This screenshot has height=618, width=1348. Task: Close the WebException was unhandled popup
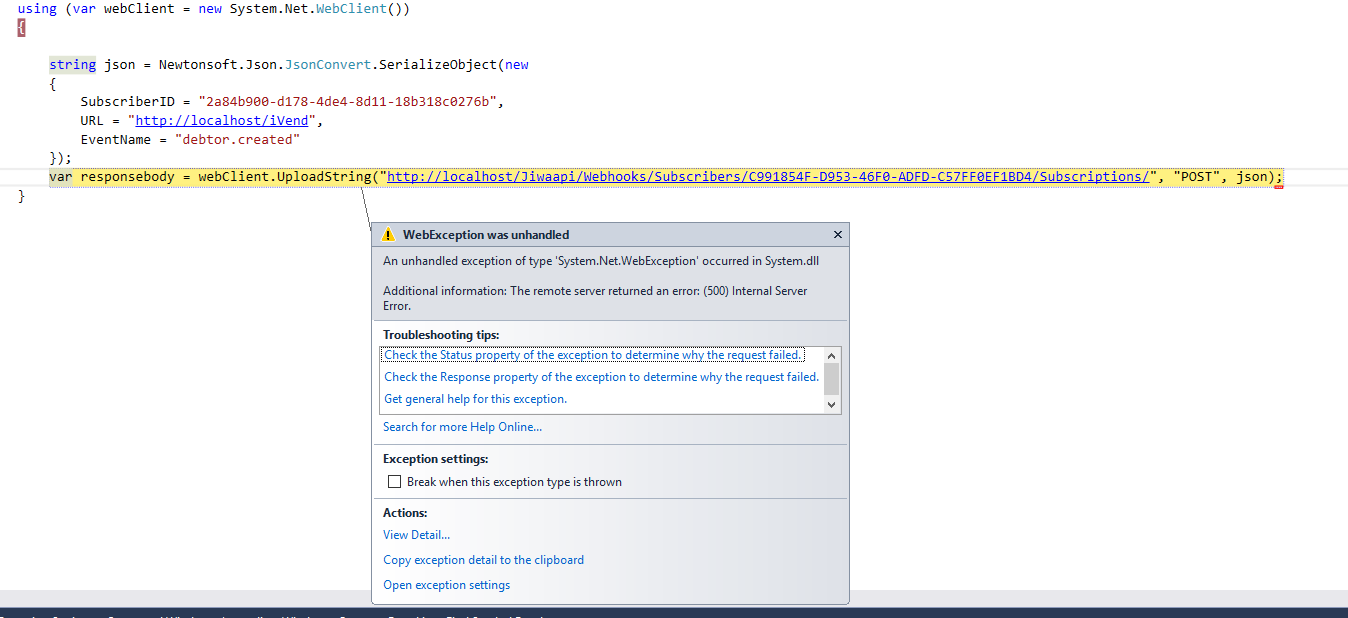(x=838, y=235)
